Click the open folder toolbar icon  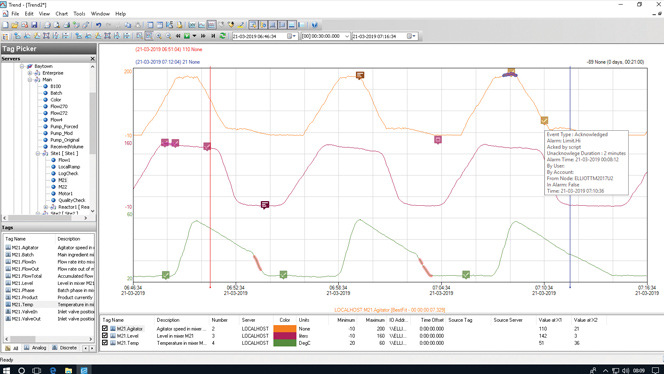15,25
